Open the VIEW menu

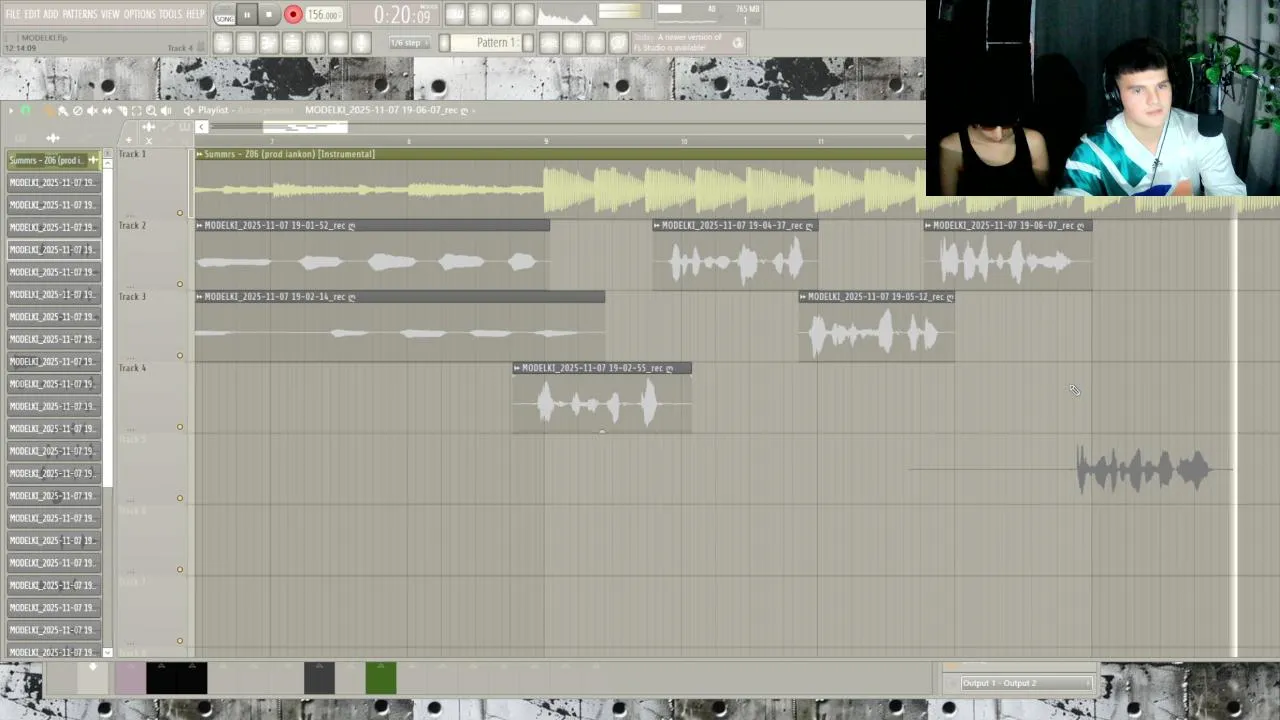[x=110, y=14]
